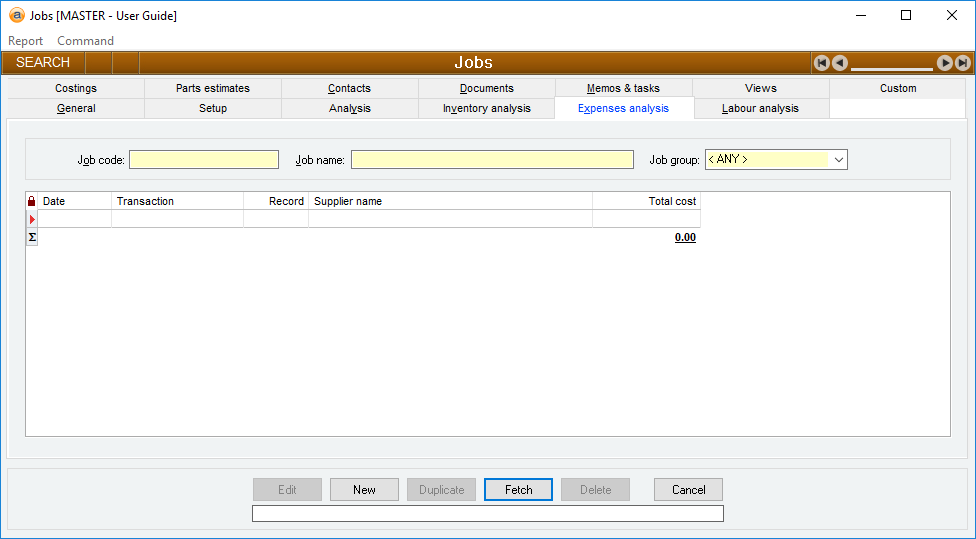976x539 pixels.
Task: Open the Command menu
Action: 85,41
